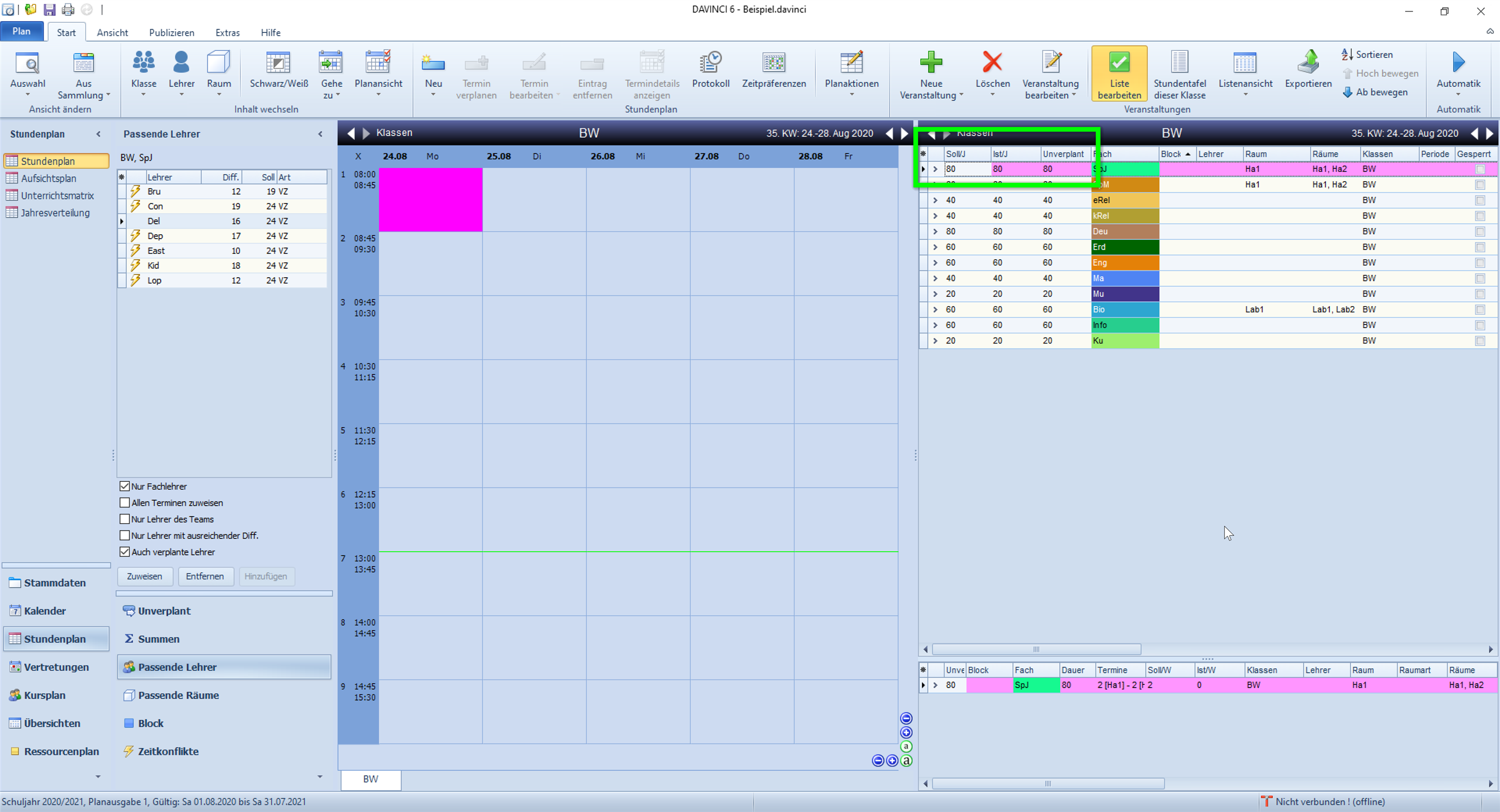Image resolution: width=1500 pixels, height=812 pixels.
Task: Toggle Gesperrt checkbox in Ku row
Action: 1479,341
